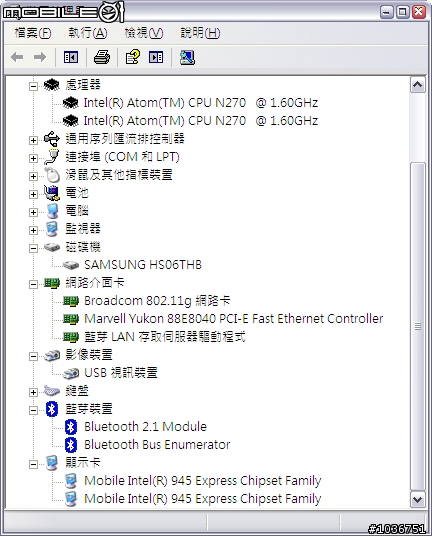Image resolution: width=432 pixels, height=537 pixels.
Task: Expand the 鍵盤 keyboard node
Action: pos(33,392)
